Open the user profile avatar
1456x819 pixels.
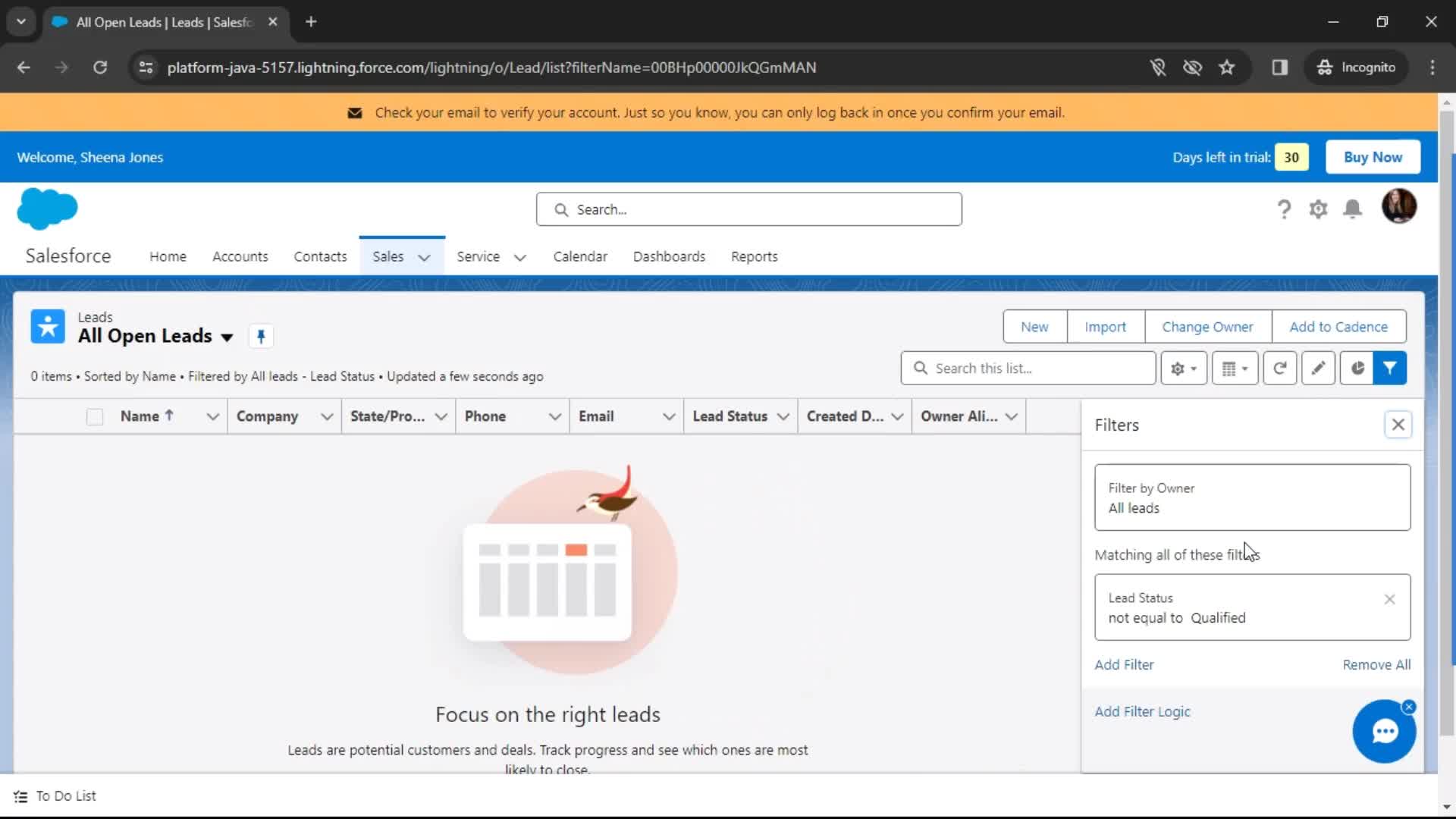tap(1399, 206)
